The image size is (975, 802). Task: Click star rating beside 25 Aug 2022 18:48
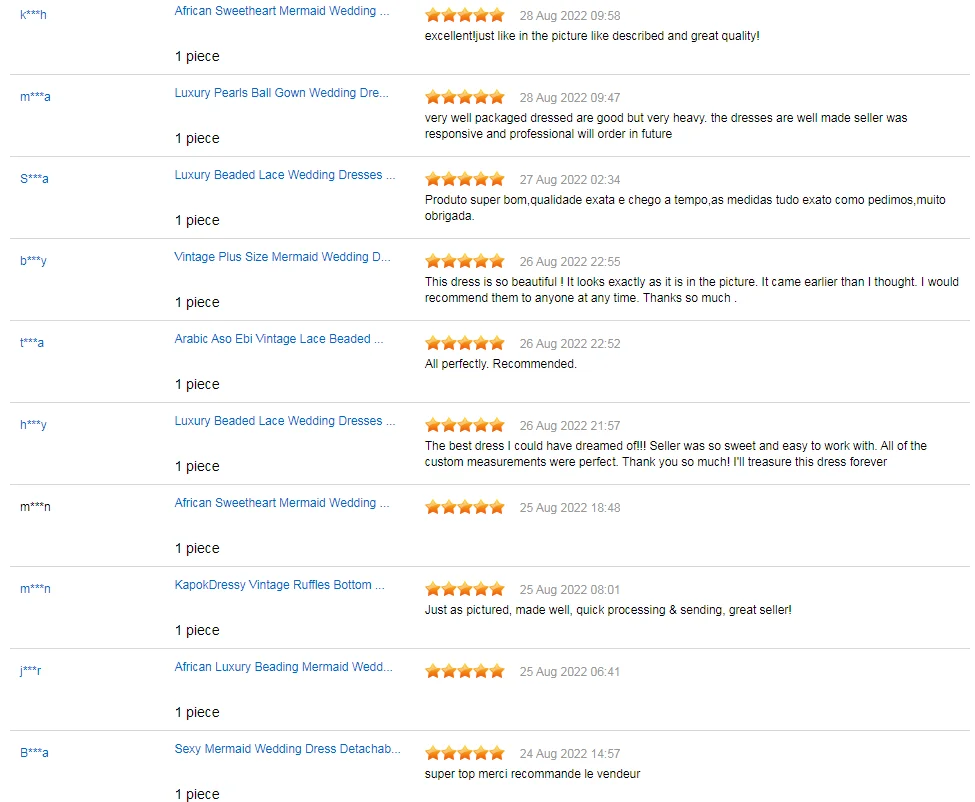(465, 507)
